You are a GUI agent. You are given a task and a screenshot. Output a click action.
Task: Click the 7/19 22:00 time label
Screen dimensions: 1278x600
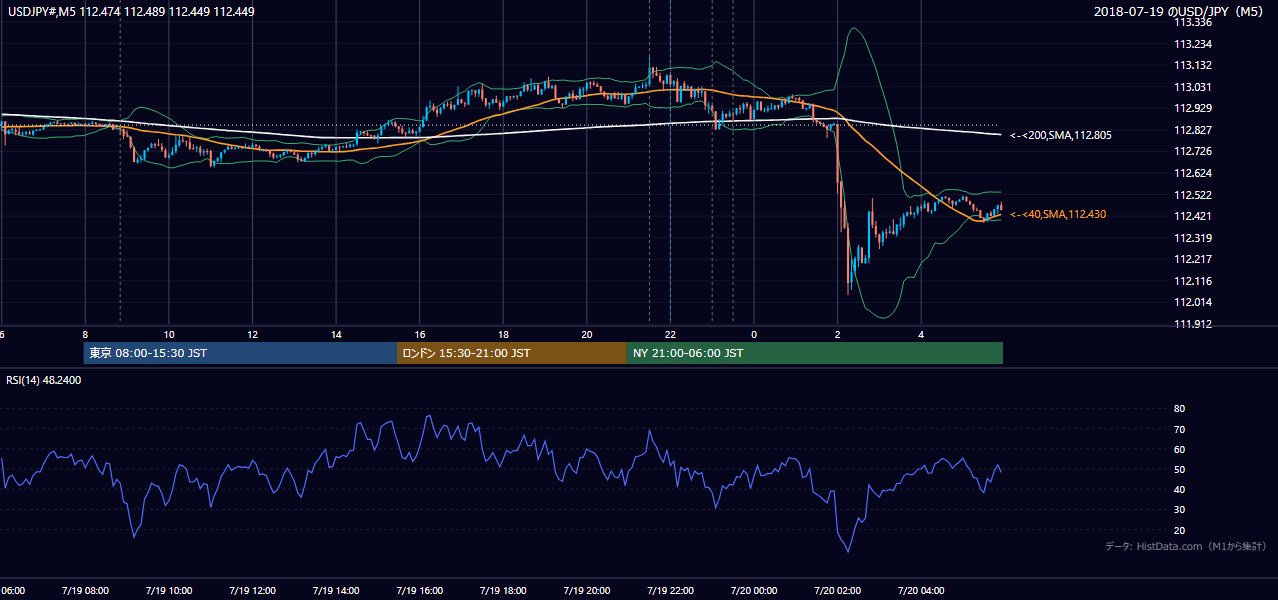[x=669, y=591]
